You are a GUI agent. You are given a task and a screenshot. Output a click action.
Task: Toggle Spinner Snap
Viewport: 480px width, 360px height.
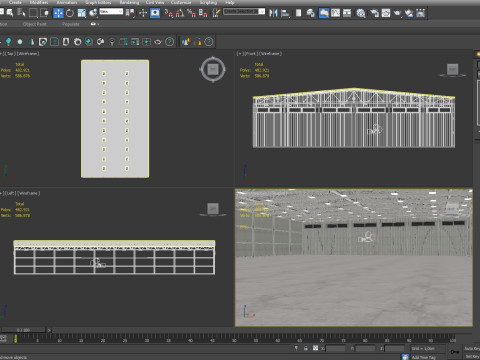click(203, 13)
